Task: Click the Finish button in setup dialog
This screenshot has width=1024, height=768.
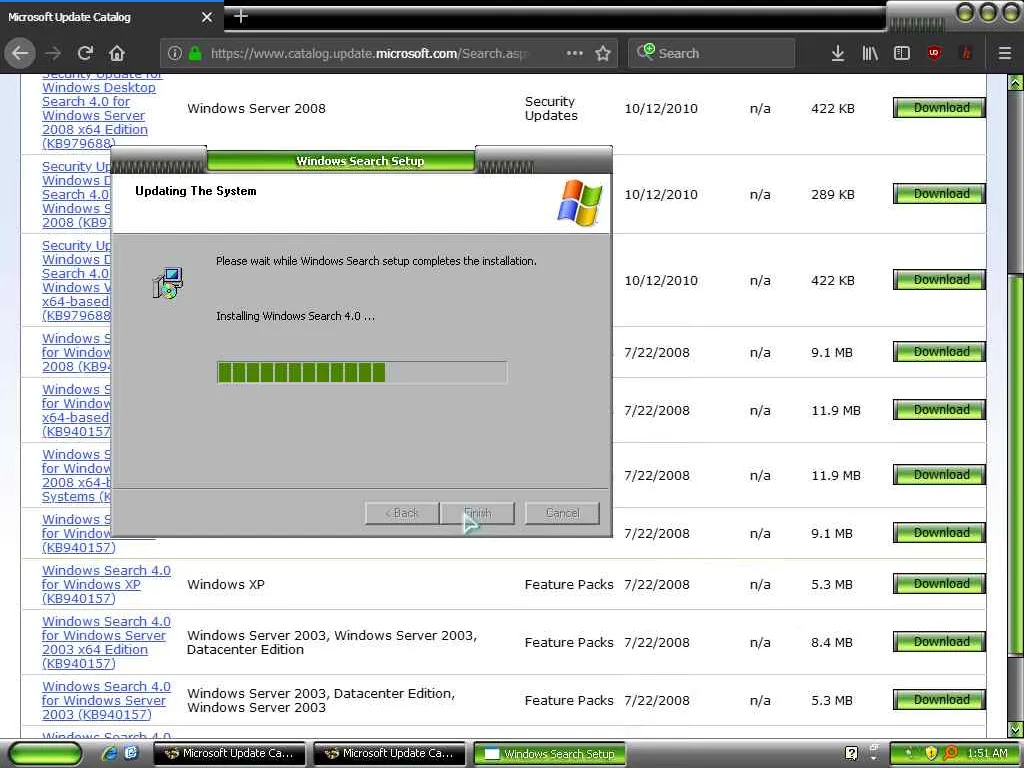Action: 477,513
